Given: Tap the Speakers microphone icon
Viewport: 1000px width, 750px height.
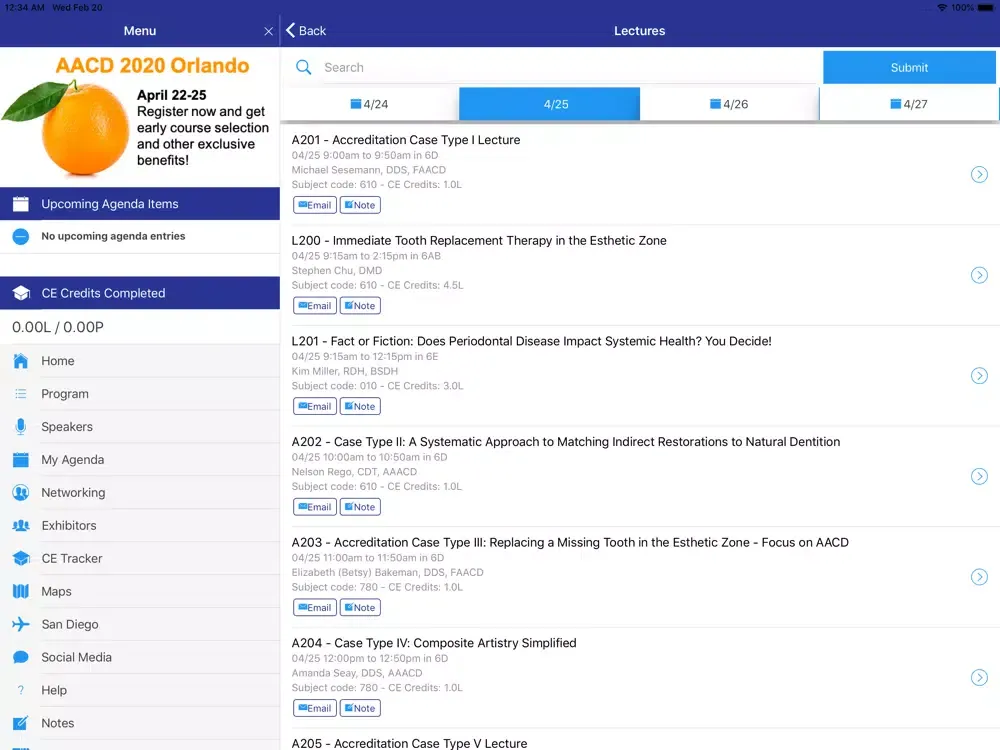Looking at the screenshot, I should tap(20, 427).
